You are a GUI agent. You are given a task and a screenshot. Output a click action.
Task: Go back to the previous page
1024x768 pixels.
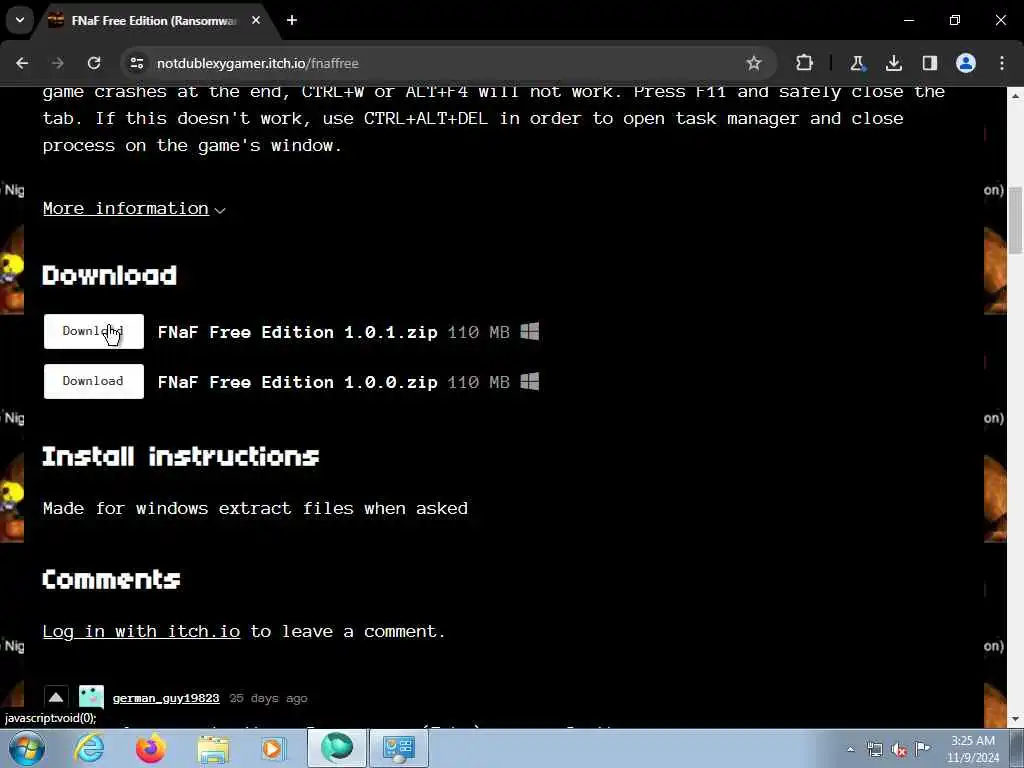[x=22, y=63]
